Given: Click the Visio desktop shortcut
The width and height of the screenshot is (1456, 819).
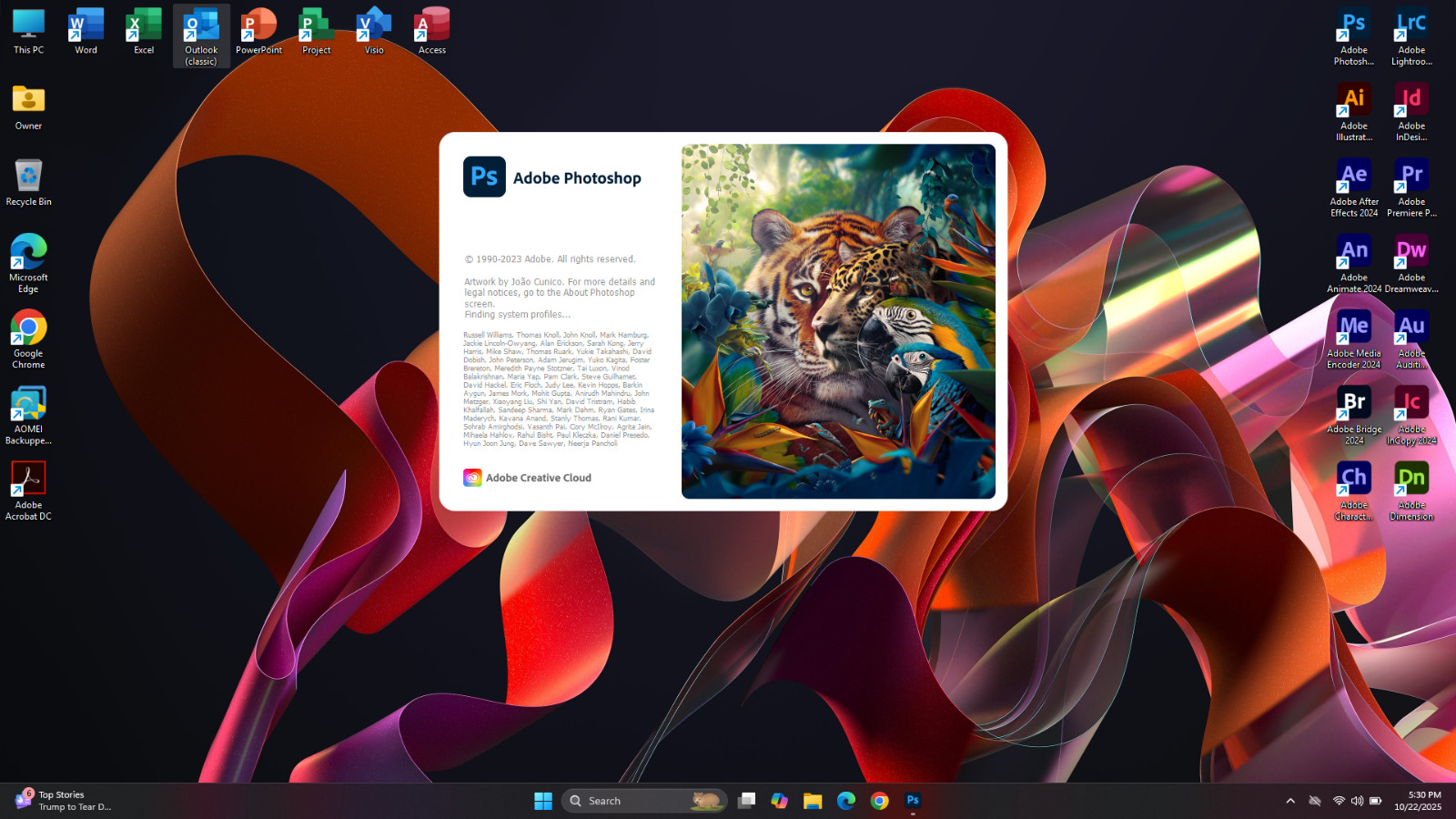Looking at the screenshot, I should [374, 33].
